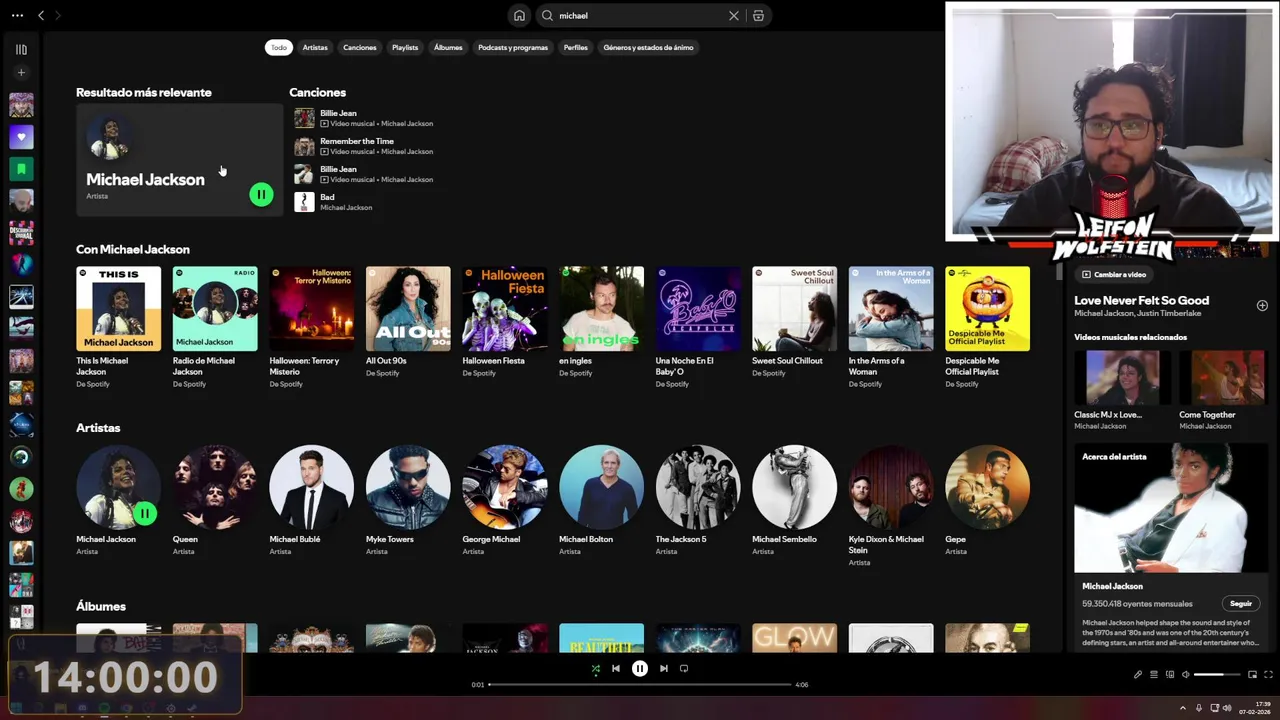Pause from the Michael Jackson artist circle
1280x720 pixels.
[x=145, y=514]
